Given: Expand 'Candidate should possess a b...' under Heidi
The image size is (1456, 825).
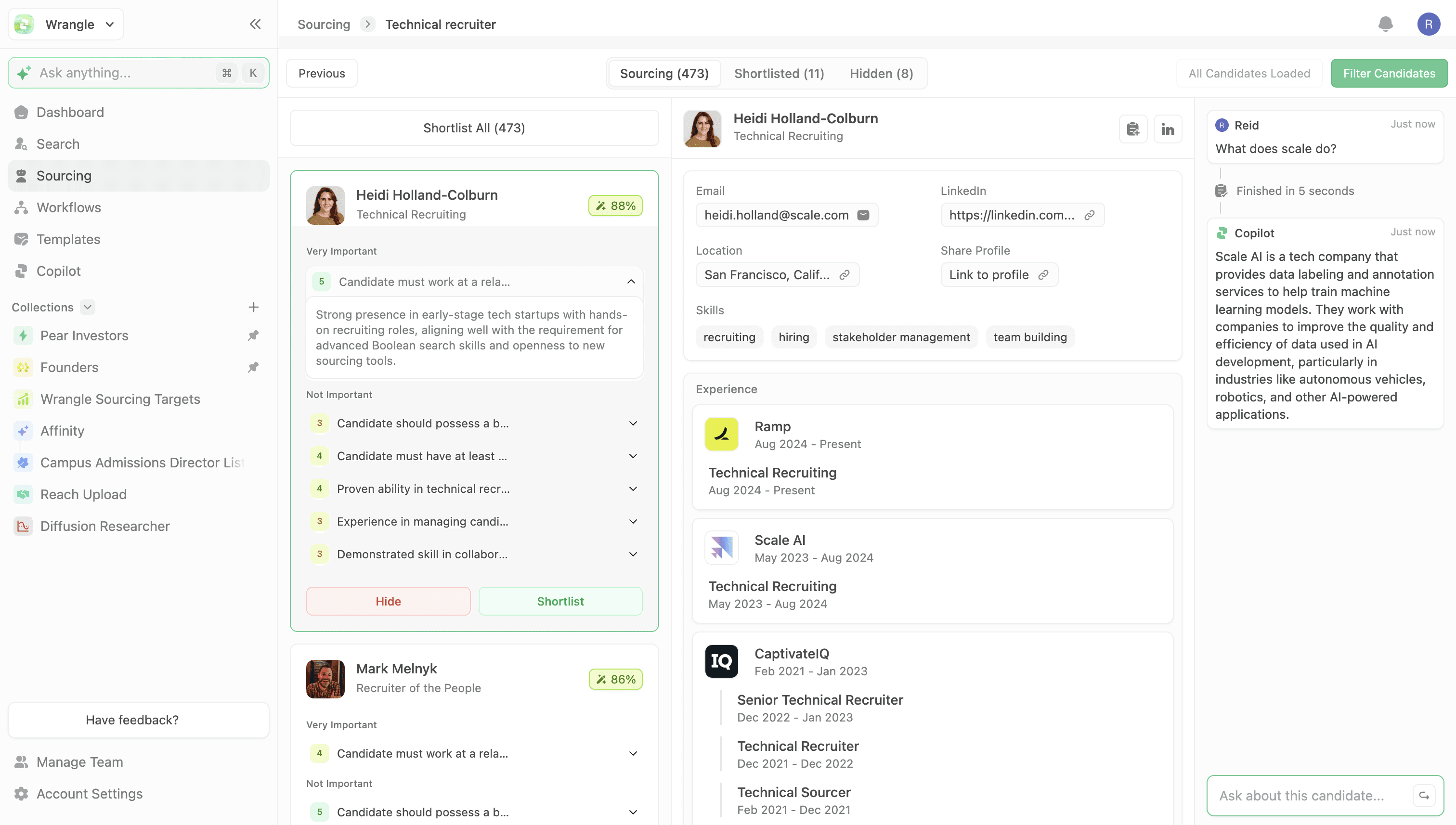Looking at the screenshot, I should click(x=633, y=423).
